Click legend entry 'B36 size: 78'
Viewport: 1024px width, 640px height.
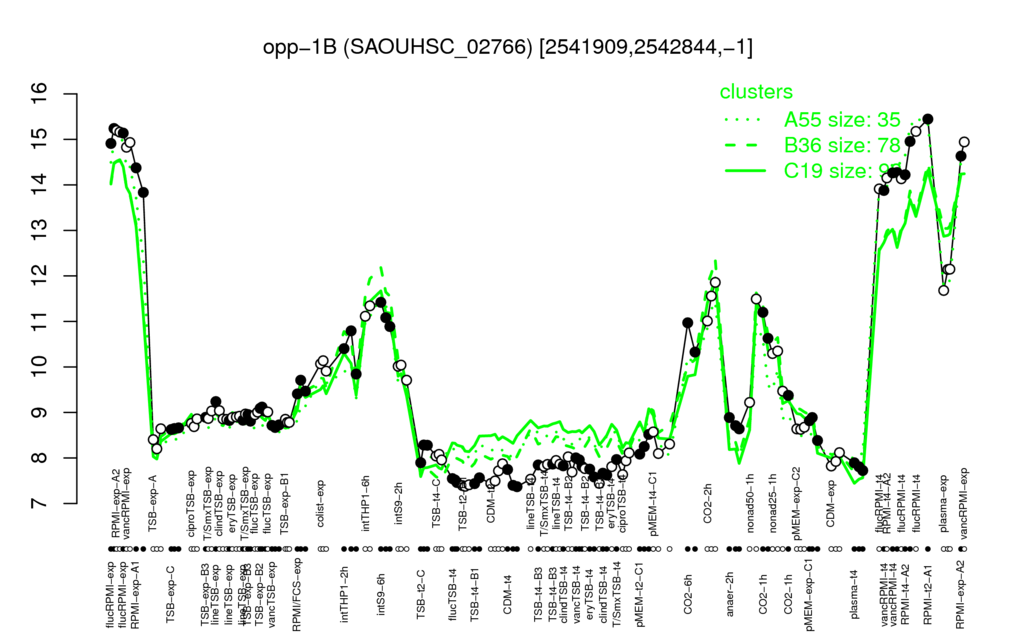click(842, 145)
